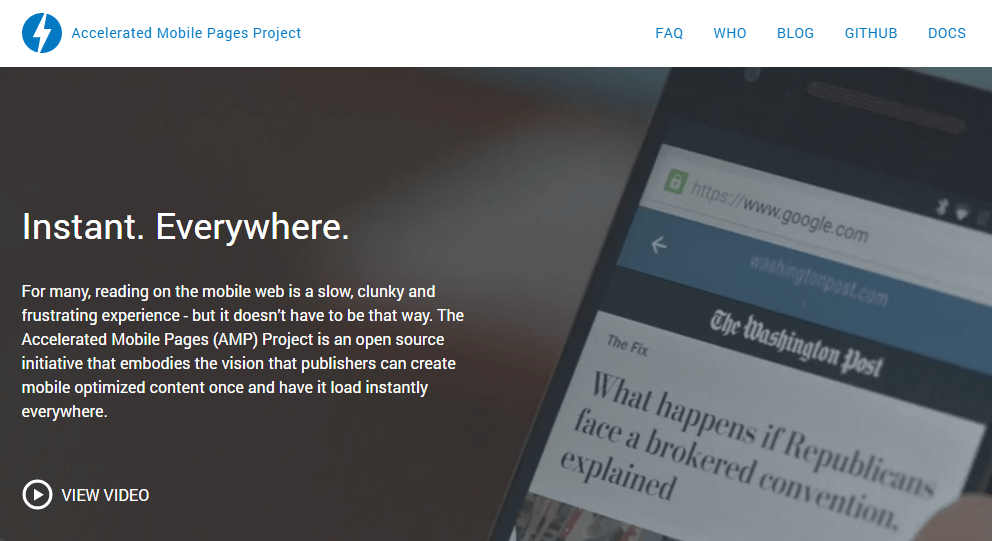Click the AMP lightning bolt logo
This screenshot has width=992, height=541.
click(x=42, y=33)
